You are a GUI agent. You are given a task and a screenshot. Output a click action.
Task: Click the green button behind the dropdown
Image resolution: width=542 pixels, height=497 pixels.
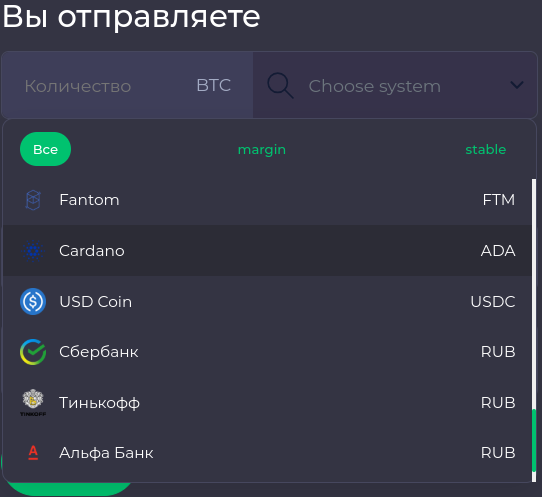[69, 488]
